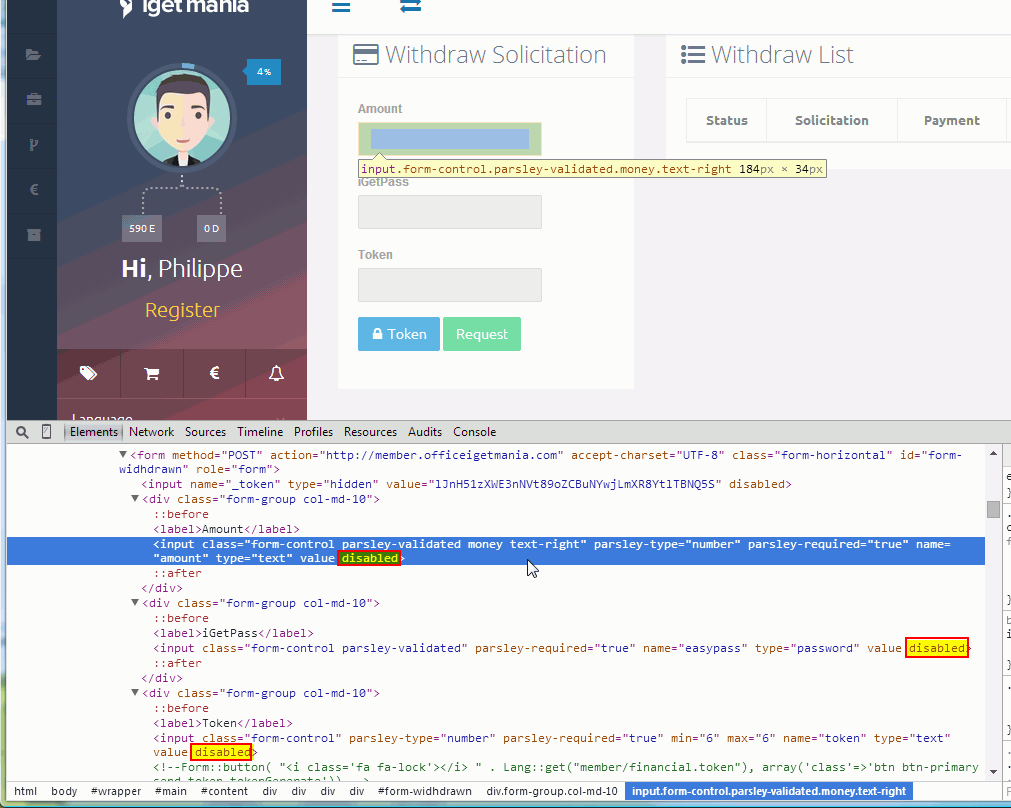This screenshot has height=808, width=1011.
Task: Collapse the form-group div containing Token label
Action: tap(136, 693)
